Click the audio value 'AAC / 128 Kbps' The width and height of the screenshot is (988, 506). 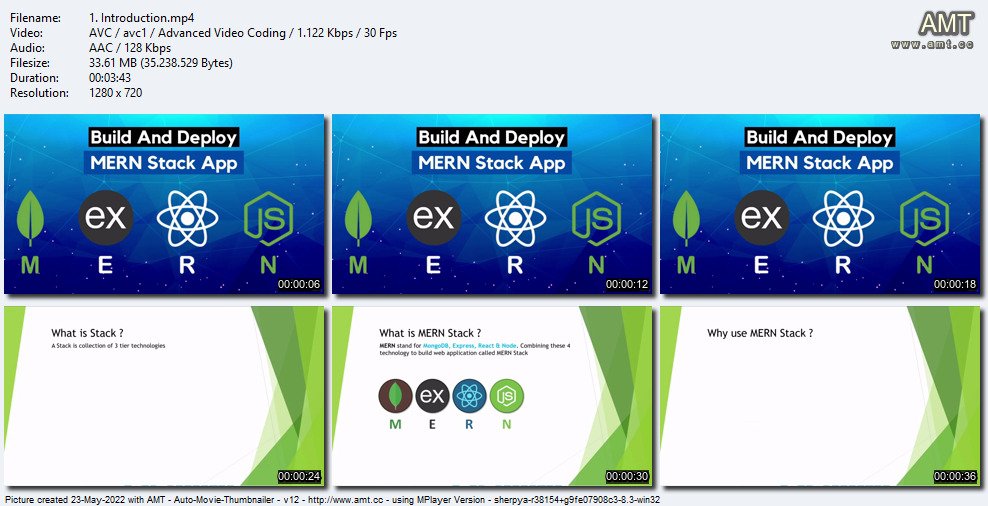[x=130, y=48]
